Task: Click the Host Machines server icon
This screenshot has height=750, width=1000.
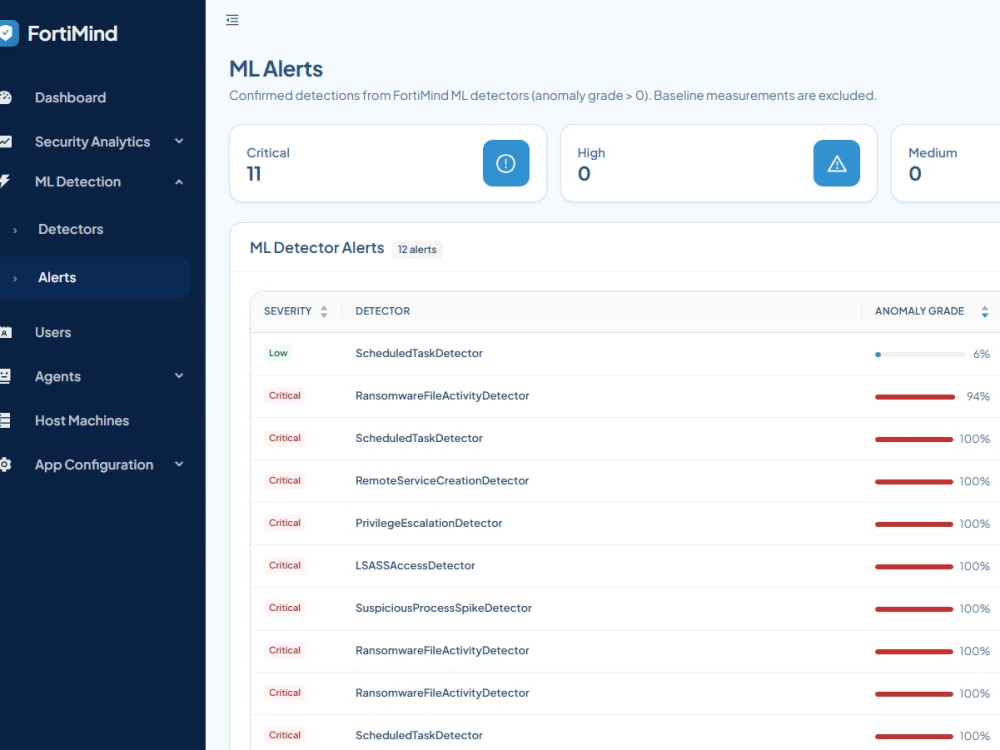Action: click(5, 420)
